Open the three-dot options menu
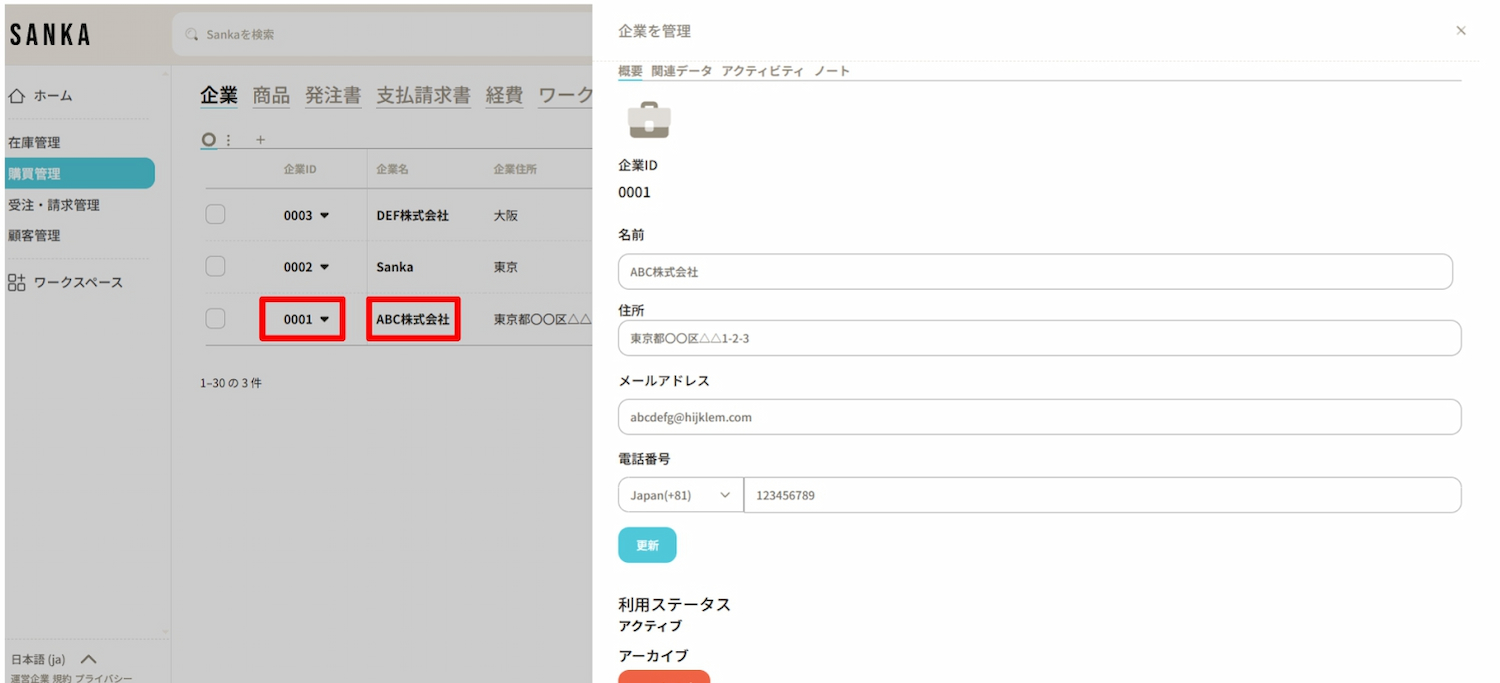The width and height of the screenshot is (1500, 683). [229, 140]
